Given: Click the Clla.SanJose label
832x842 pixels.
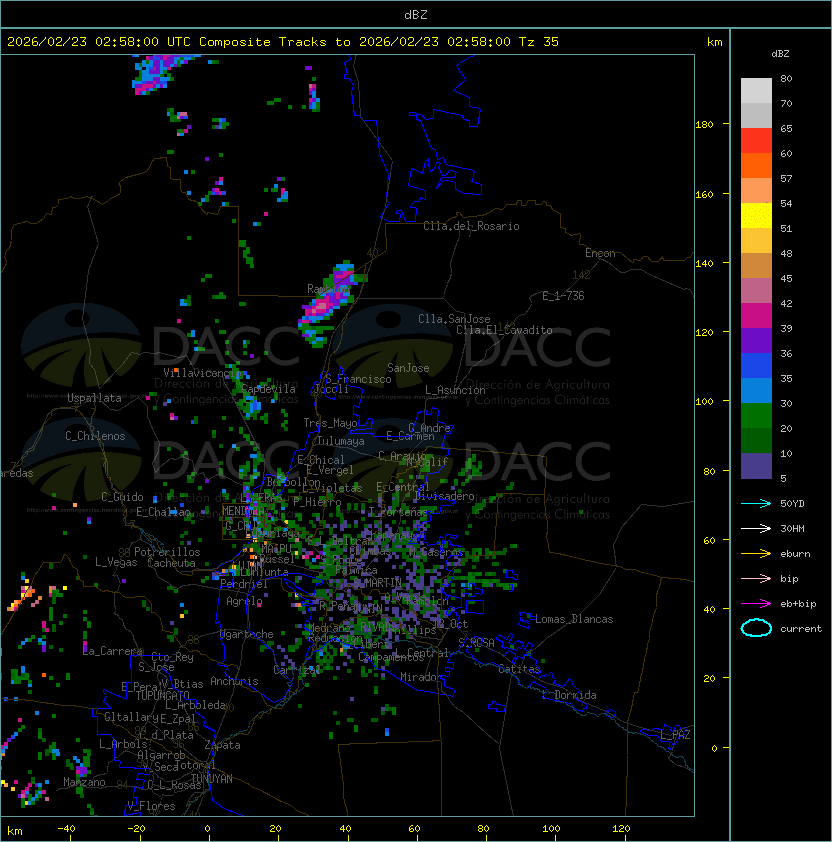Looking at the screenshot, I should 454,319.
